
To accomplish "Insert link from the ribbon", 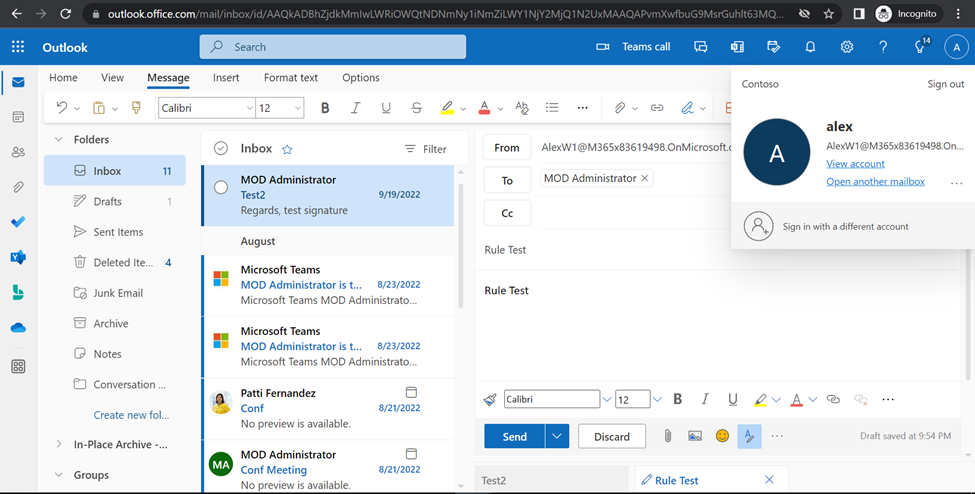I will tap(657, 108).
